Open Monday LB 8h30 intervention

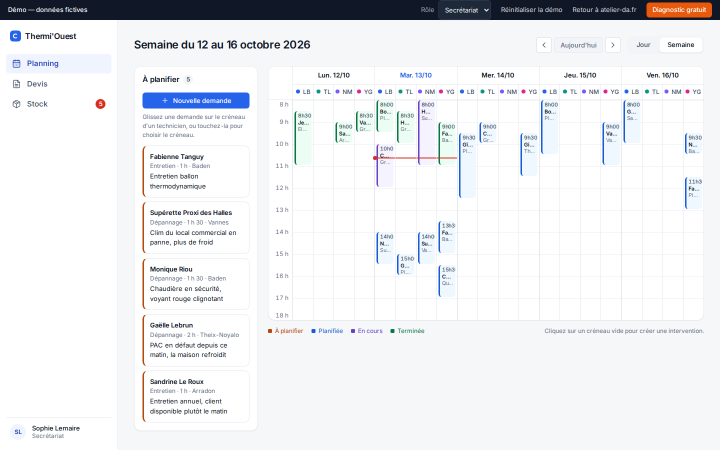[303, 138]
